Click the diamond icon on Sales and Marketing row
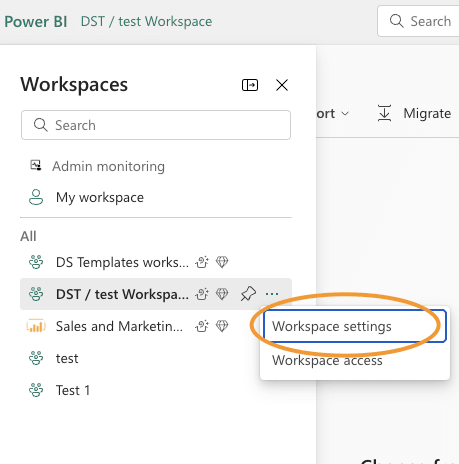The width and height of the screenshot is (459, 464). pos(222,326)
